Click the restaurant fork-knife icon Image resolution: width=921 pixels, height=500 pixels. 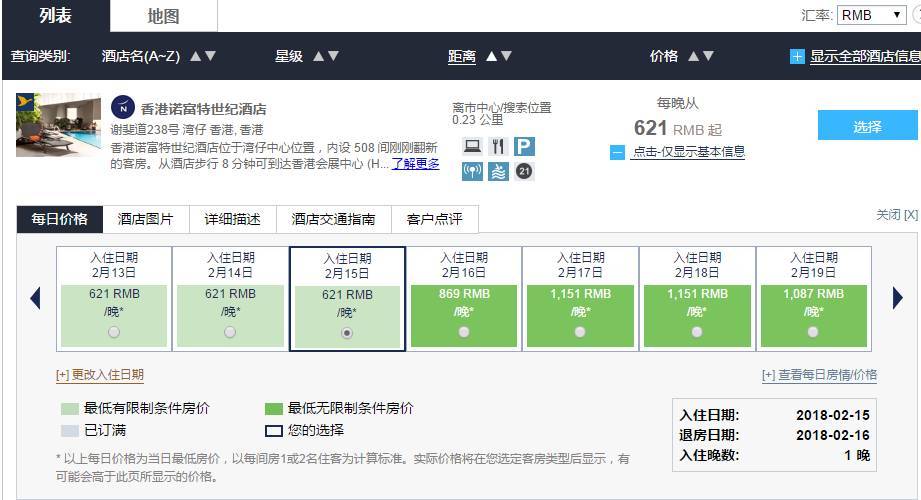coord(498,146)
